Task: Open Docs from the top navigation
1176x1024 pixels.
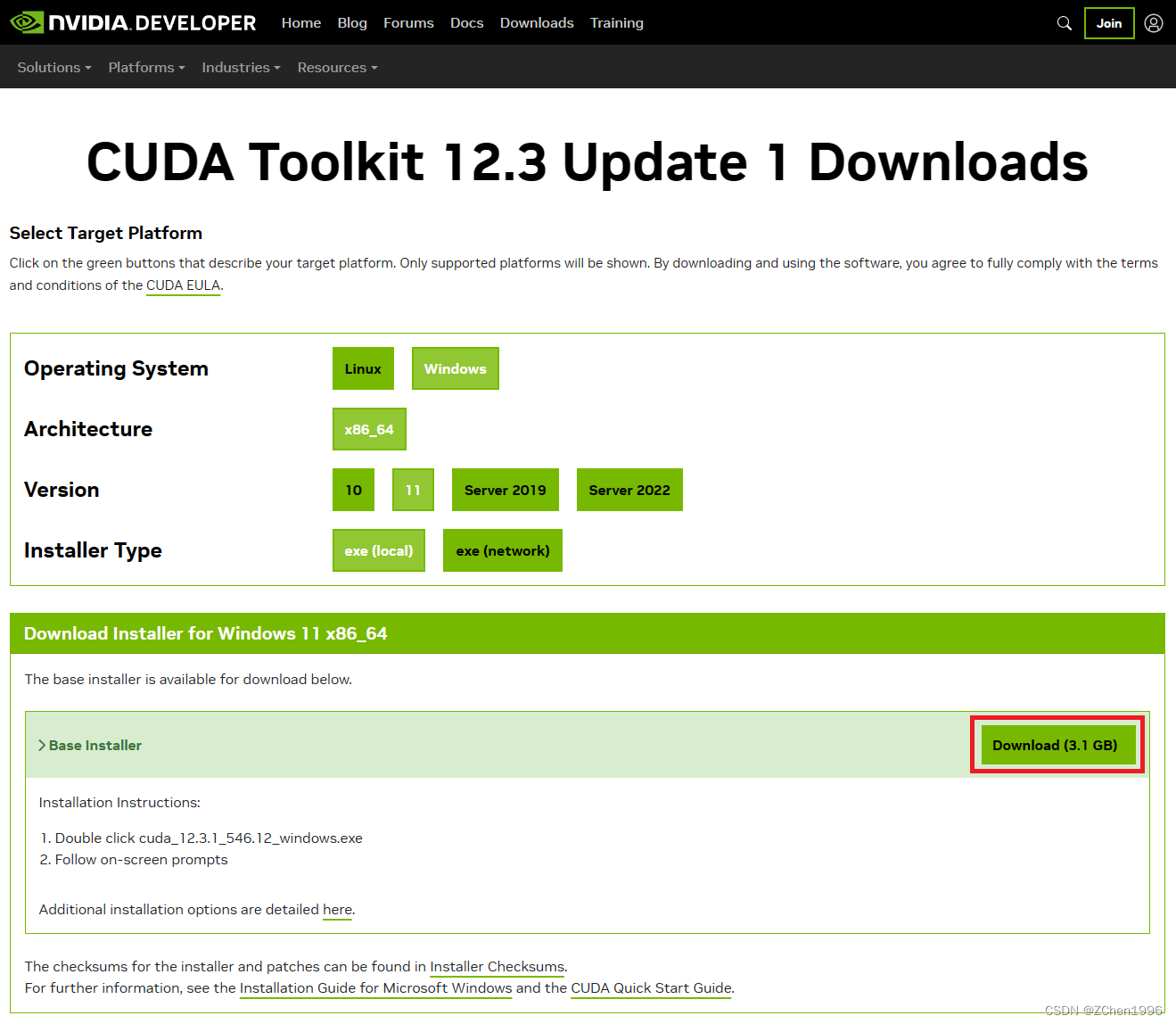Action: [x=467, y=23]
